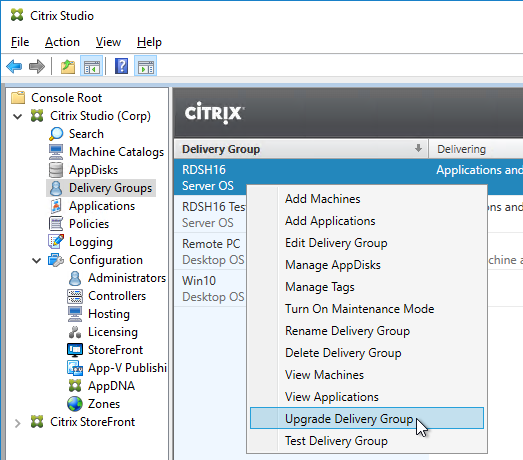Select Policies tree label
This screenshot has width=523, height=460.
coord(89,224)
